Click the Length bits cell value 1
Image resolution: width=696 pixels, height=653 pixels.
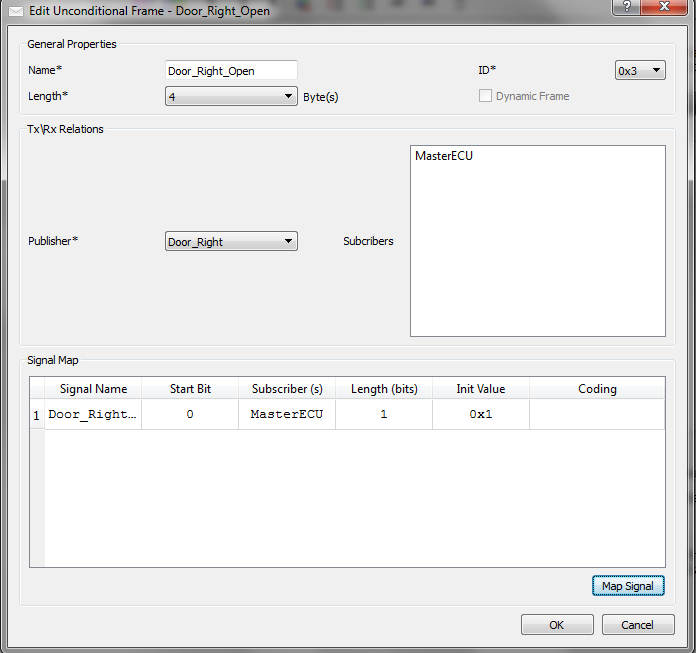coord(384,415)
